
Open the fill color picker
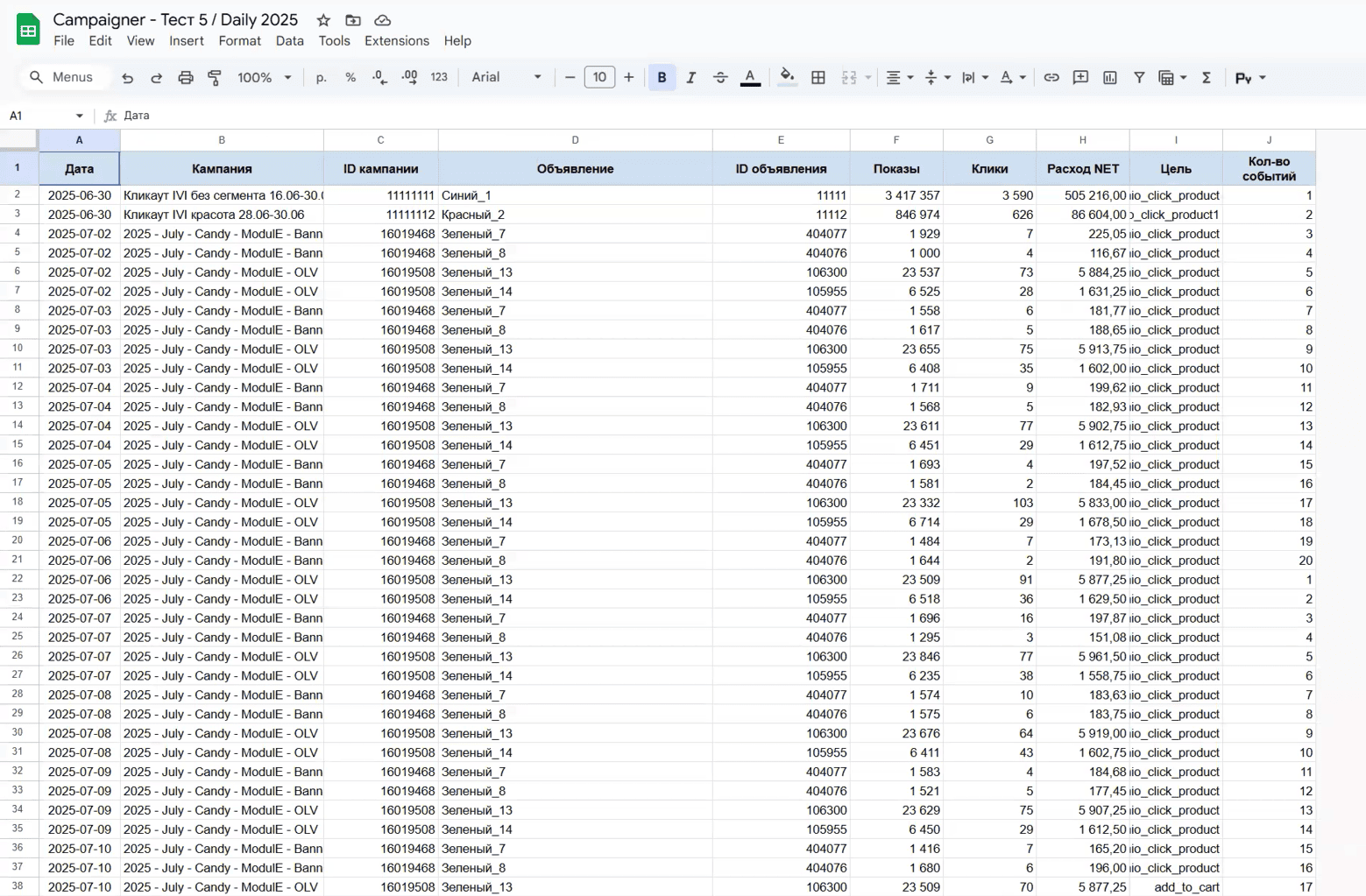point(787,78)
